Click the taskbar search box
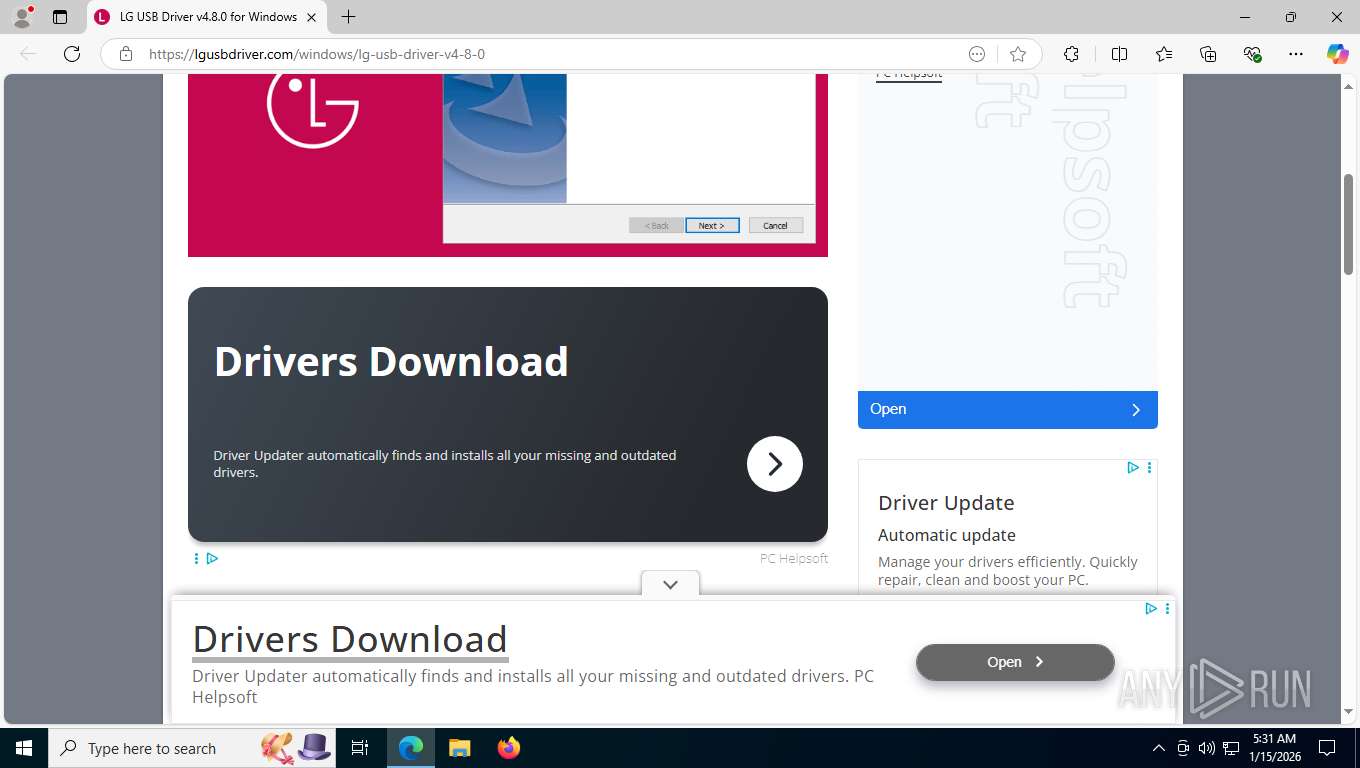This screenshot has width=1360, height=768. (194, 748)
